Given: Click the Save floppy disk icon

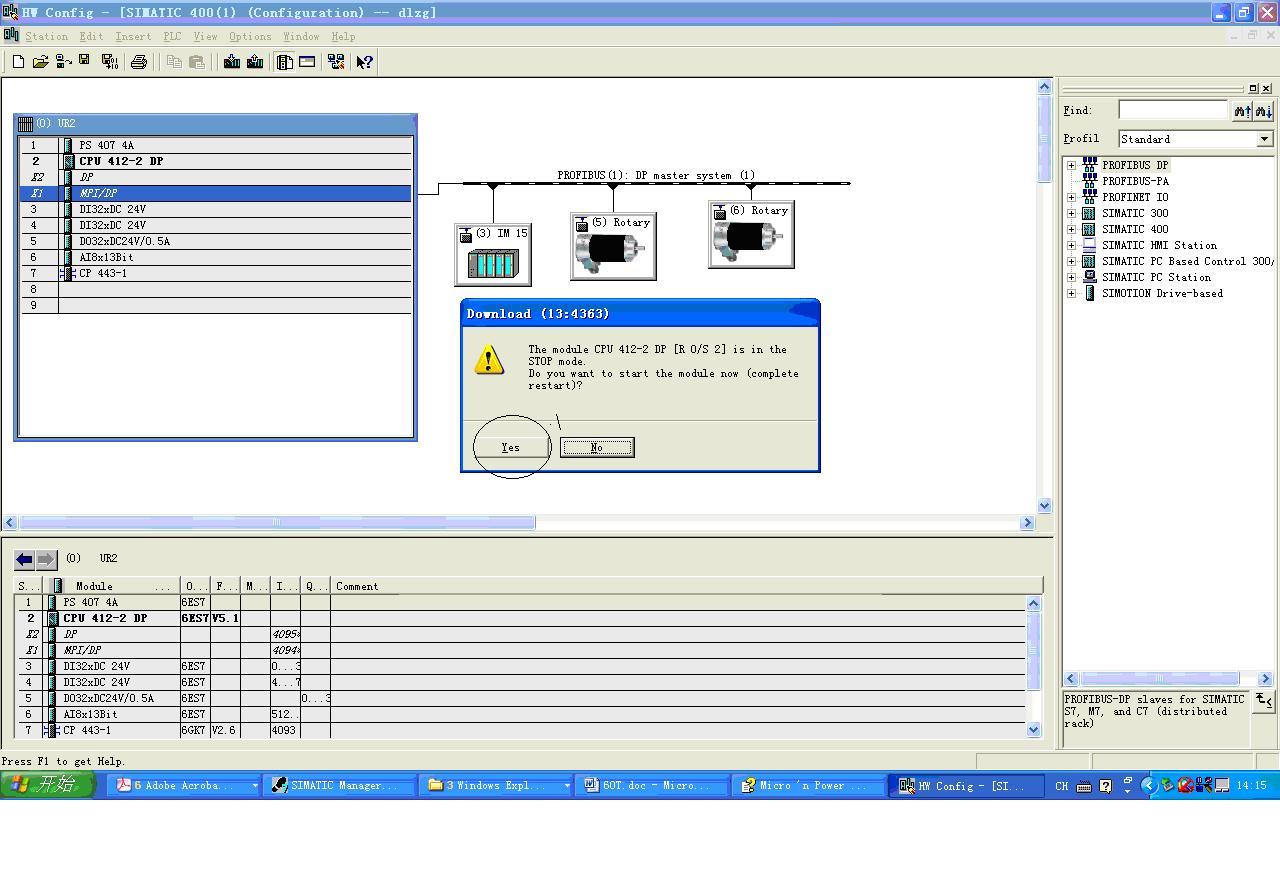Looking at the screenshot, I should click(x=85, y=61).
